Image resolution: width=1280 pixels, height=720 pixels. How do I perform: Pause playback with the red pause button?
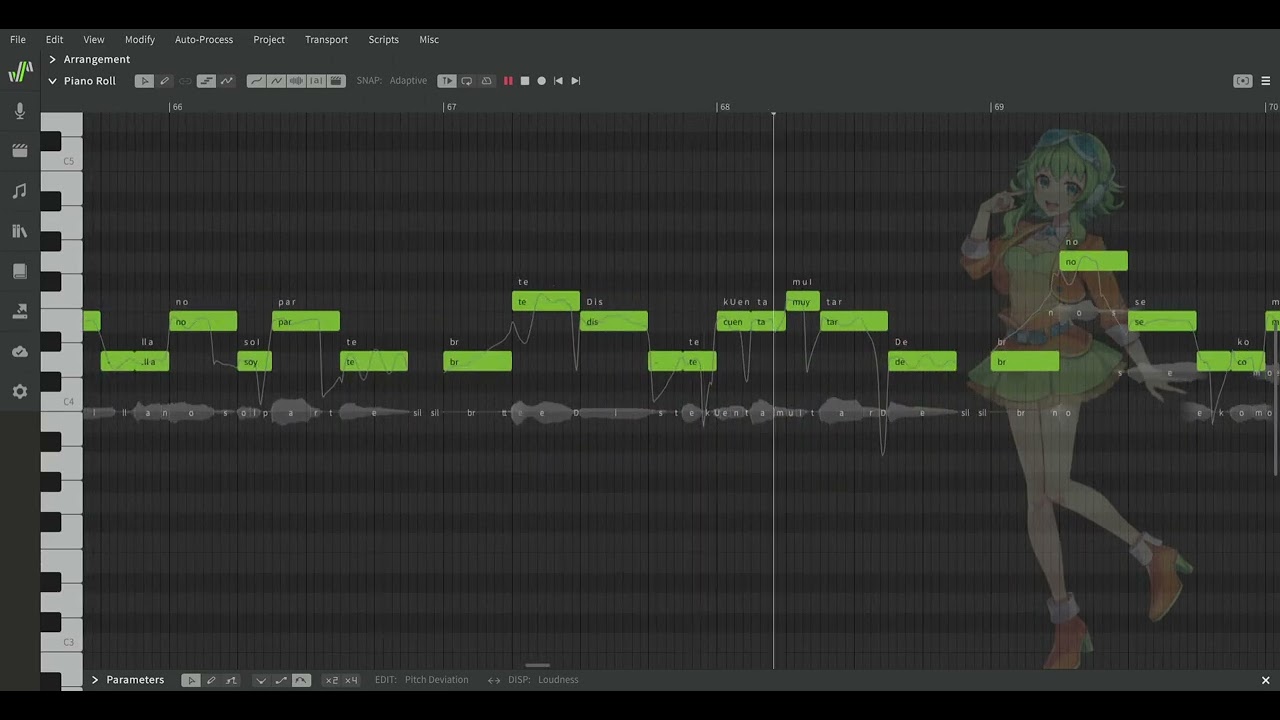click(508, 81)
